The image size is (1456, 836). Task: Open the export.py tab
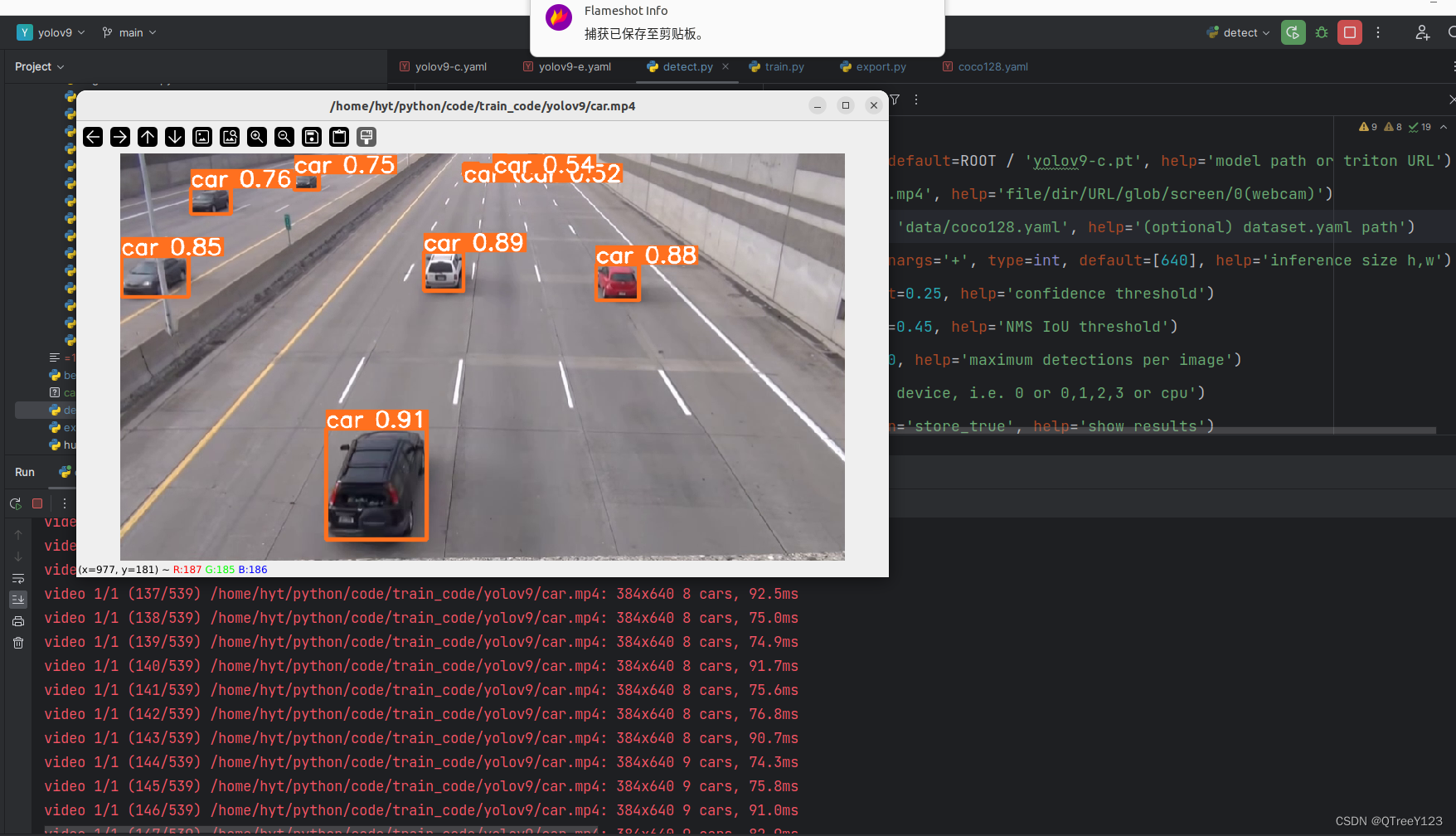pos(873,66)
